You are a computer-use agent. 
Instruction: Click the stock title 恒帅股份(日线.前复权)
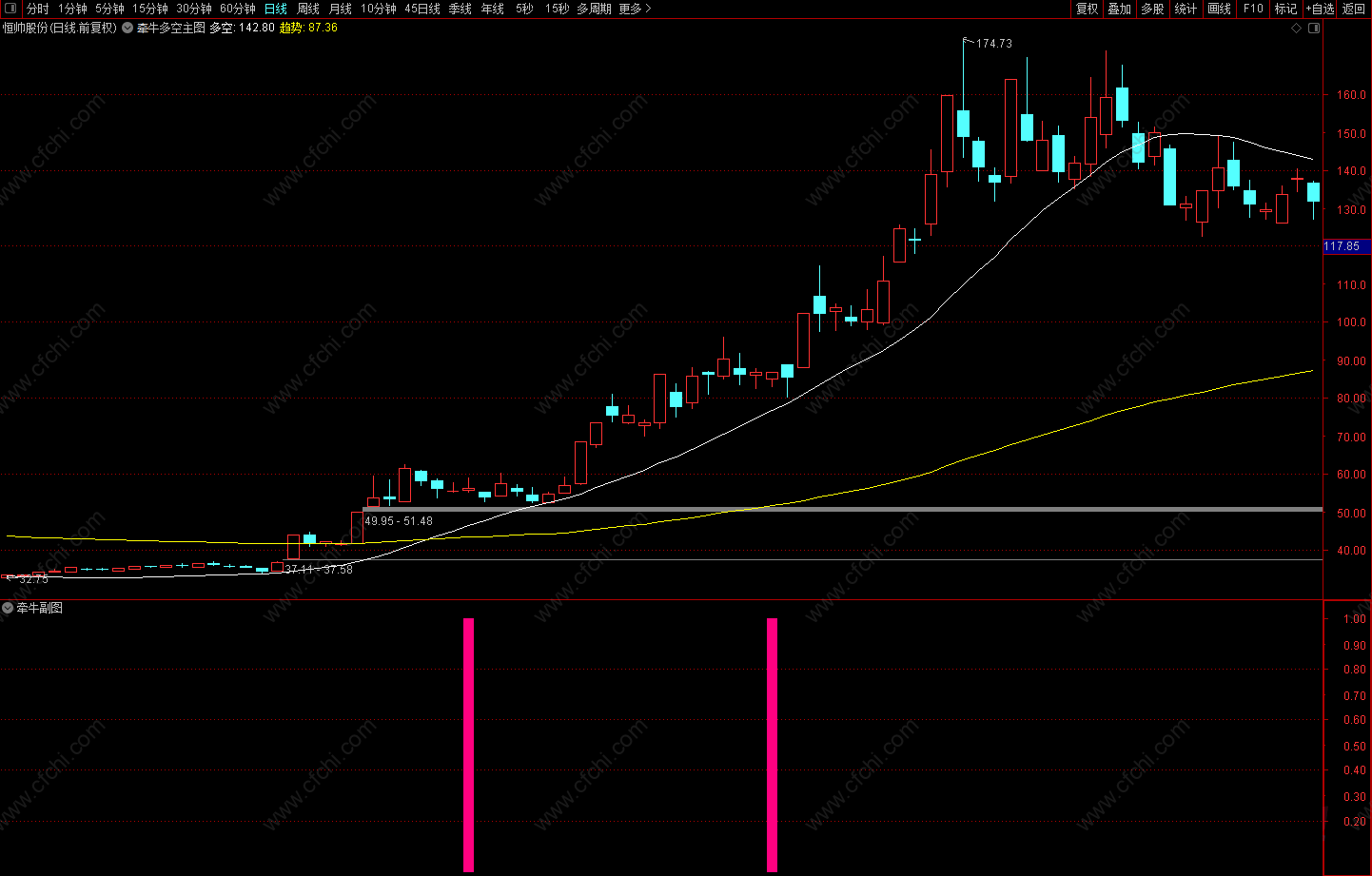click(60, 29)
